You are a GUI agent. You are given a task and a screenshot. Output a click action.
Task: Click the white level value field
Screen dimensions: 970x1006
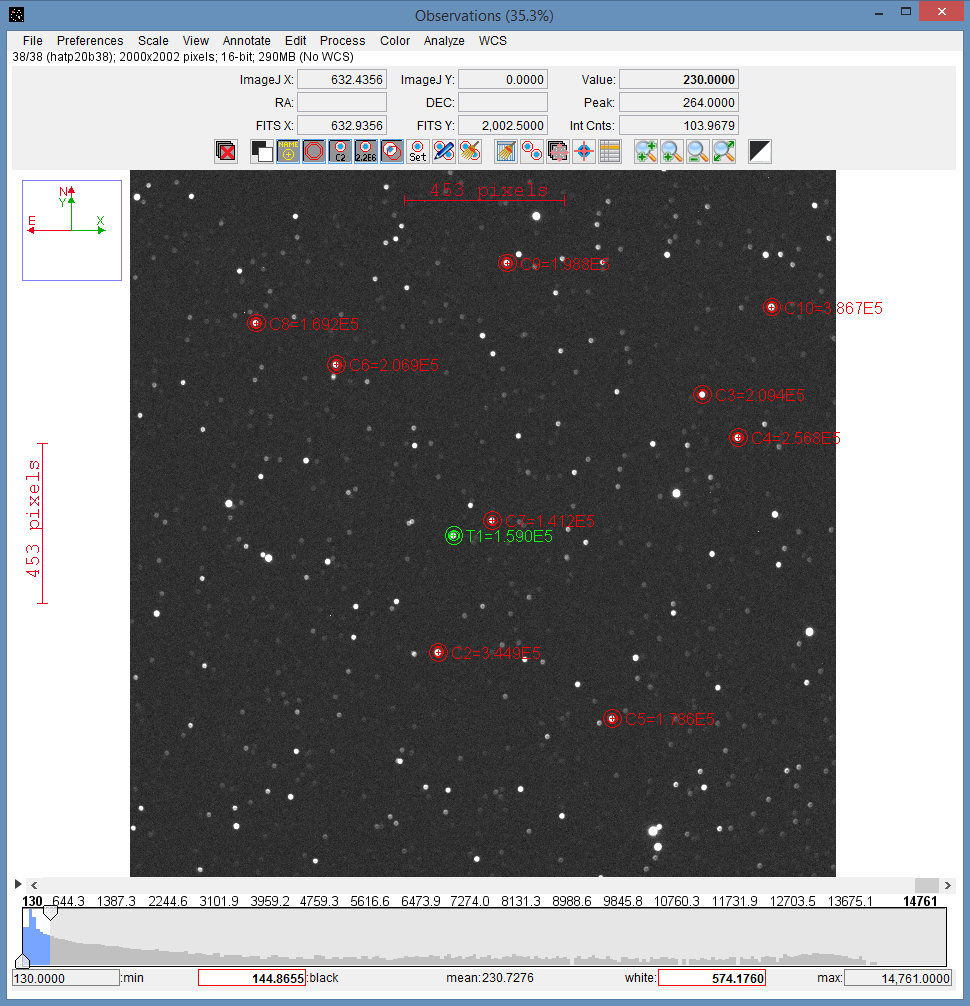[x=711, y=978]
